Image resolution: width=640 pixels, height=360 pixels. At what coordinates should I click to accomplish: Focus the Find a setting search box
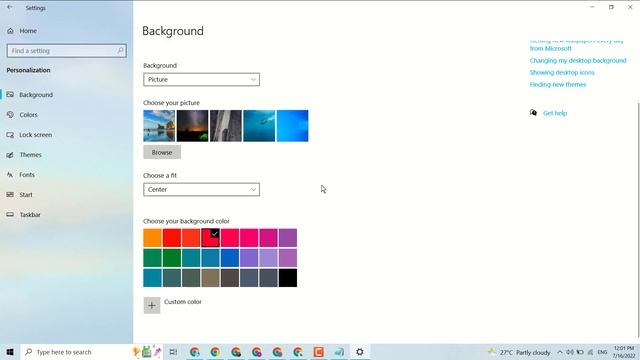pos(67,51)
